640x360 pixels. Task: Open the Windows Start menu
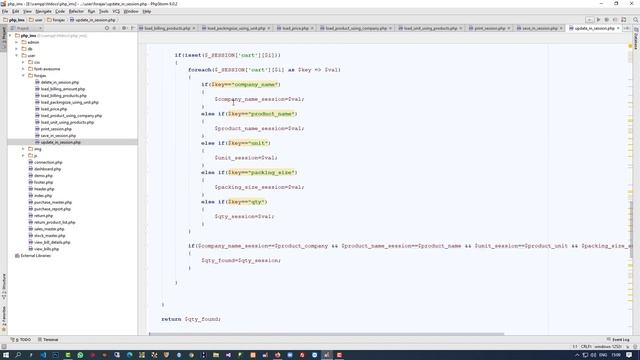(6, 355)
